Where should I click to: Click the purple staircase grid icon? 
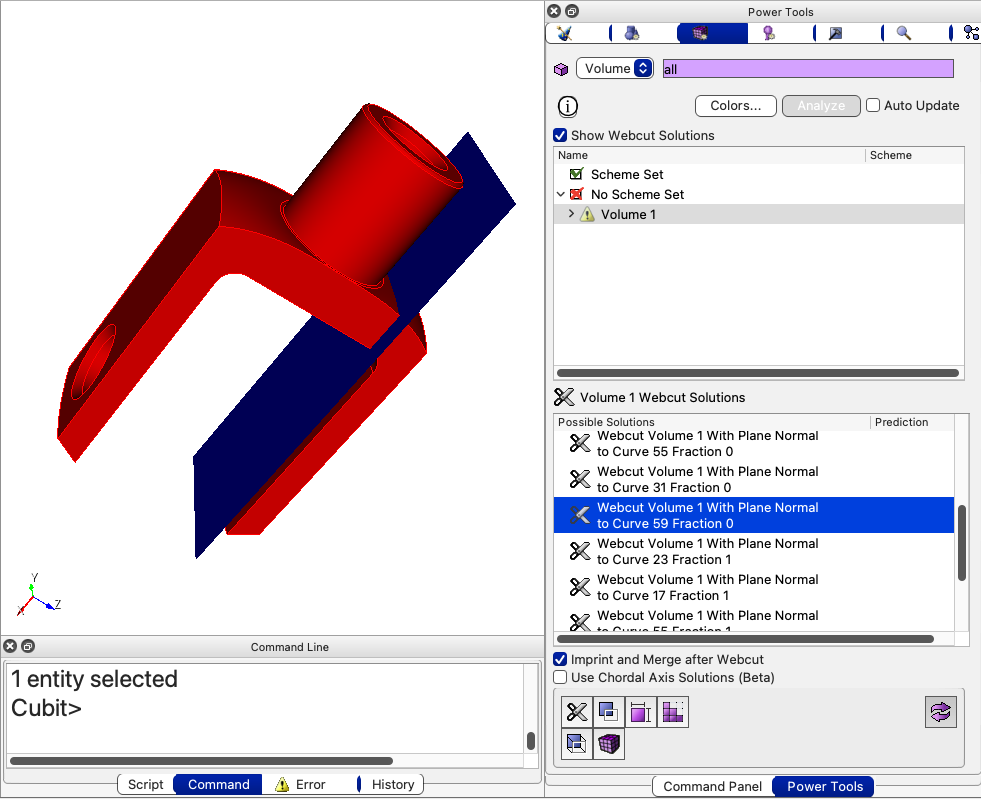[673, 712]
